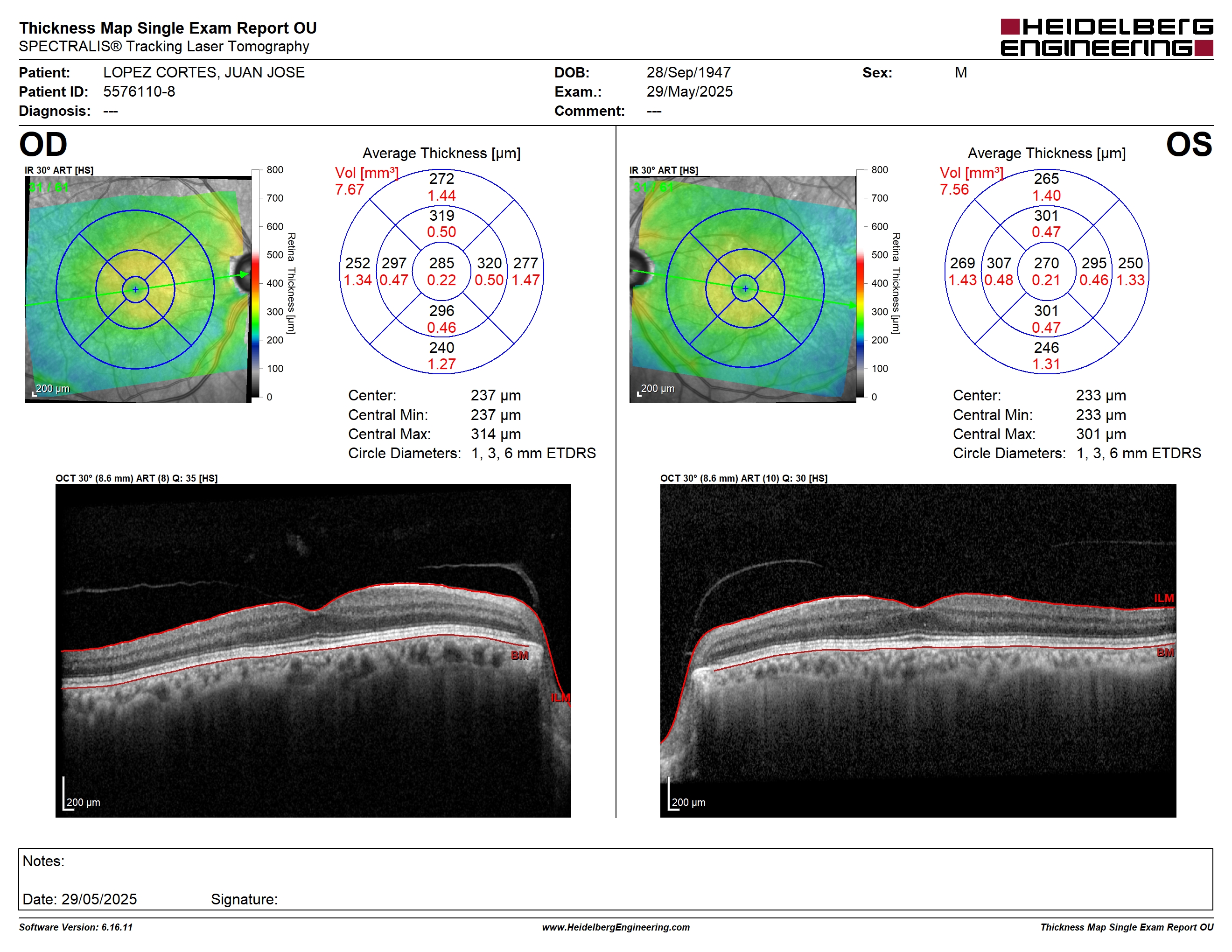
Task: Select OS inner left sector thickness 307
Action: (999, 263)
